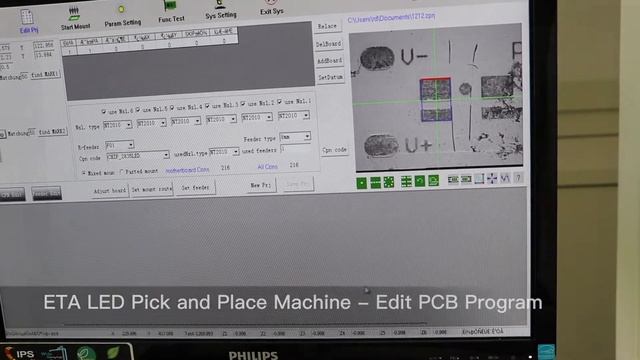Click the Set mount route button

(x=152, y=189)
